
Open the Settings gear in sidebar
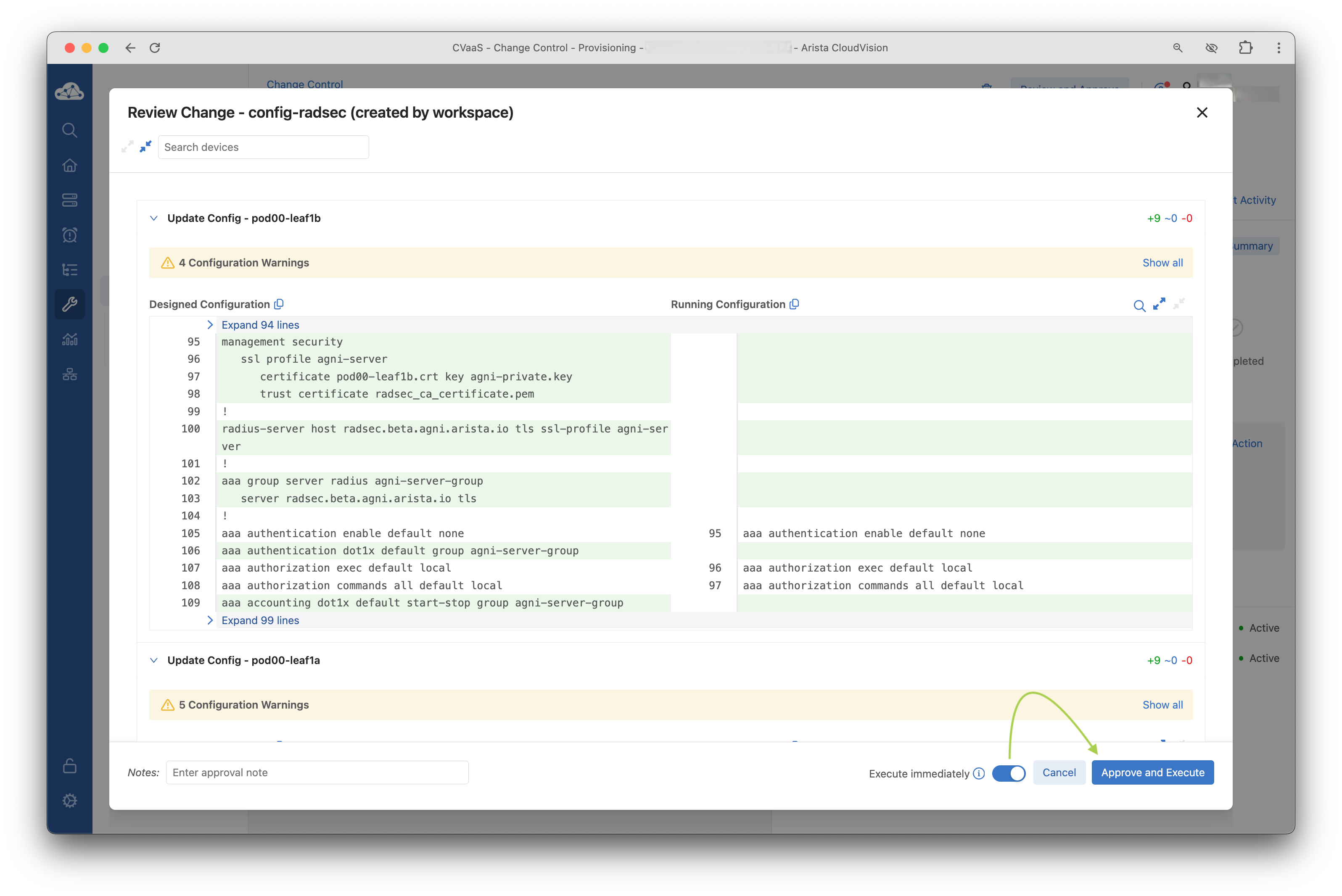(x=70, y=801)
